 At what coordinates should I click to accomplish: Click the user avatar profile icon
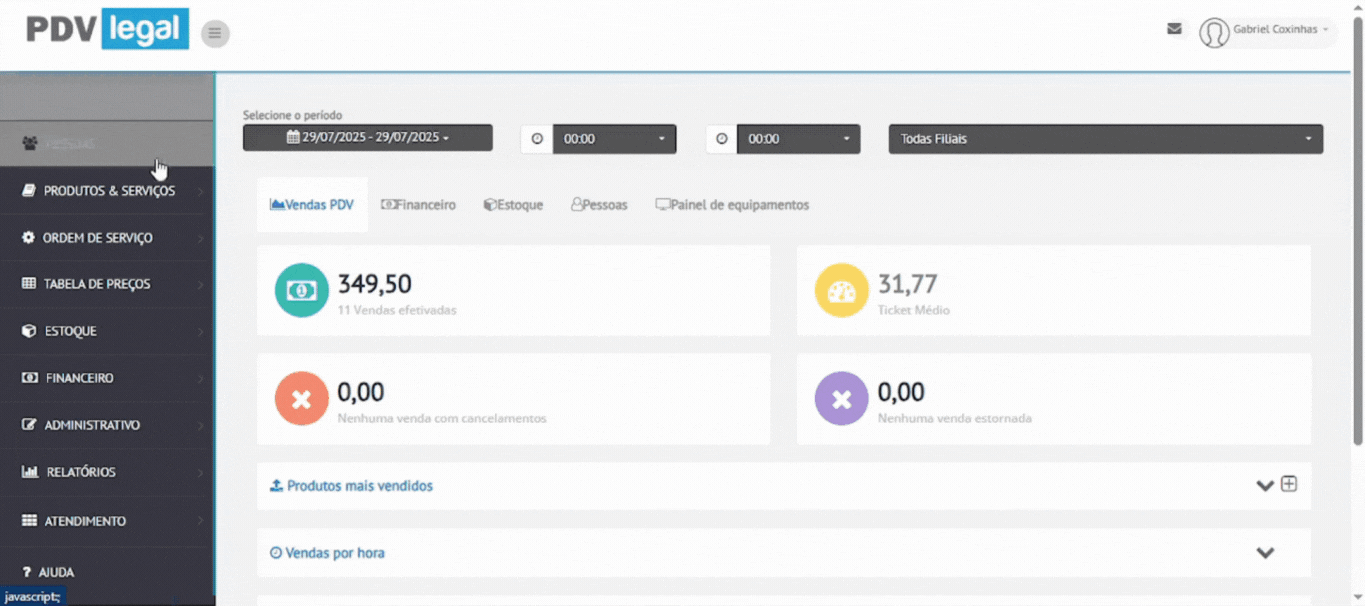pos(1214,33)
